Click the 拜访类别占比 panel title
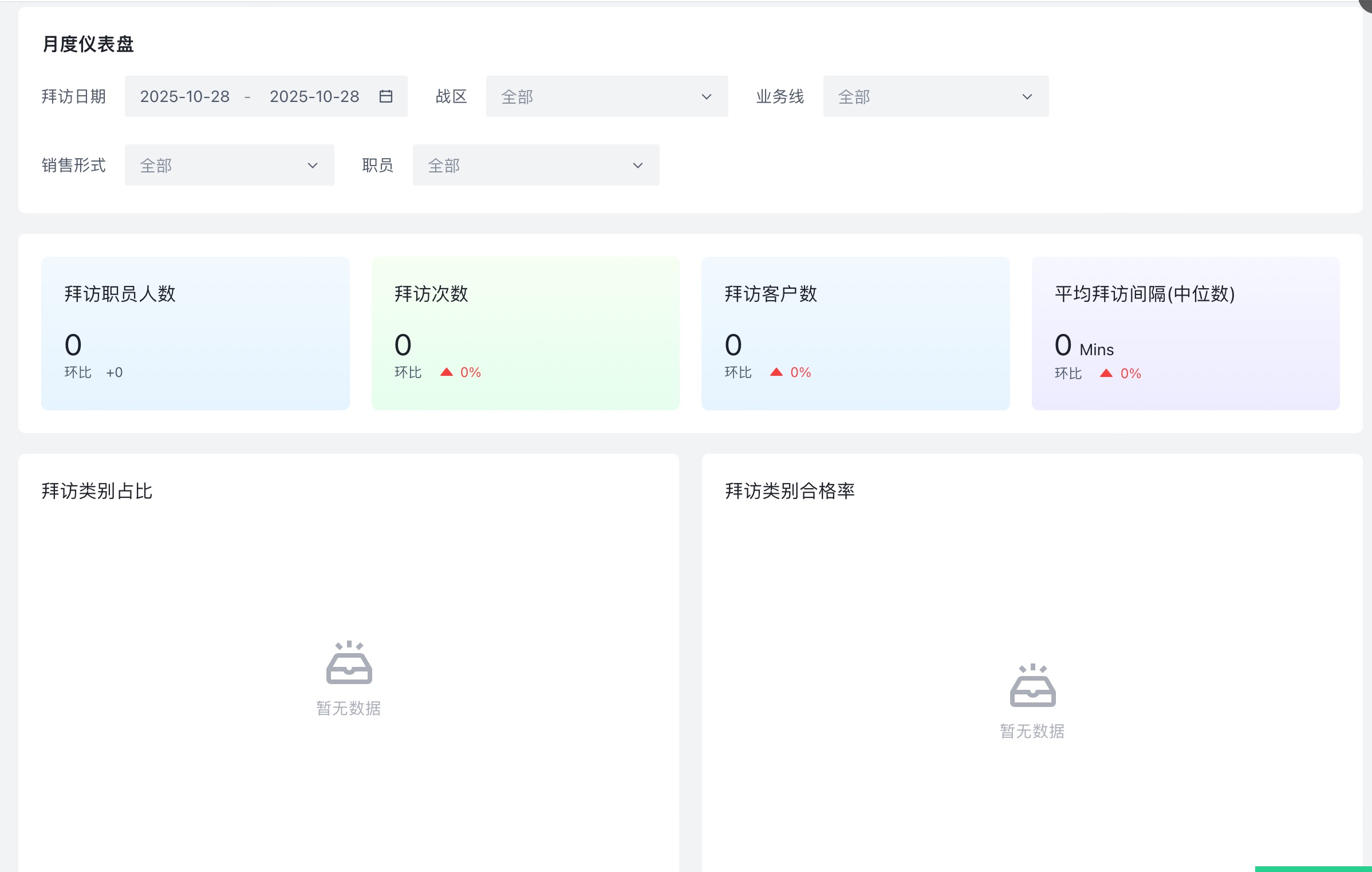This screenshot has width=1372, height=872. (x=97, y=490)
